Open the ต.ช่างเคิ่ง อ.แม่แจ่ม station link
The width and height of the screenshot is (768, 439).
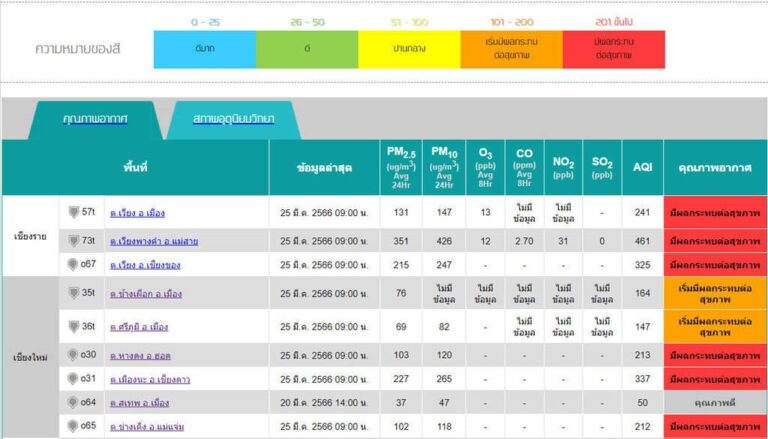[x=147, y=427]
